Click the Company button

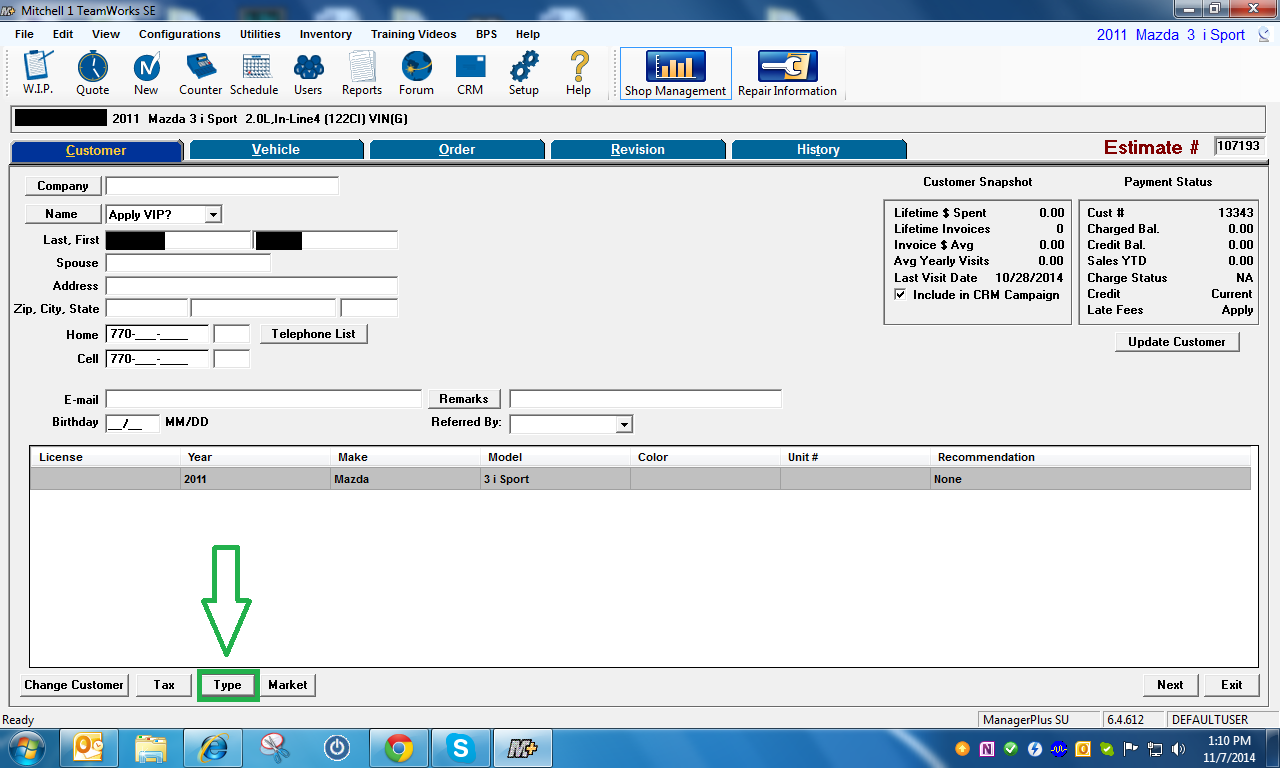click(x=62, y=186)
